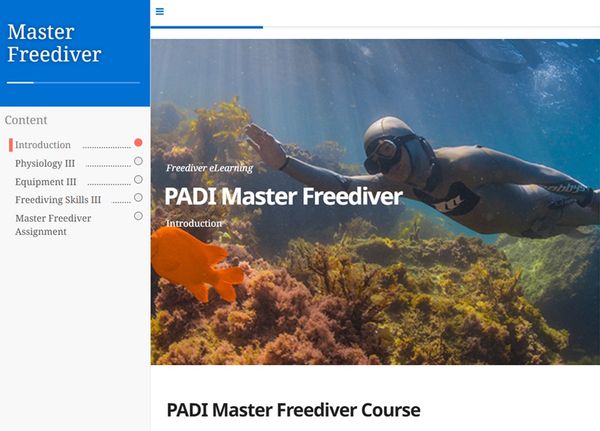Screen dimensions: 600x431
Task: Click the Content heading in sidebar
Action: click(x=26, y=120)
